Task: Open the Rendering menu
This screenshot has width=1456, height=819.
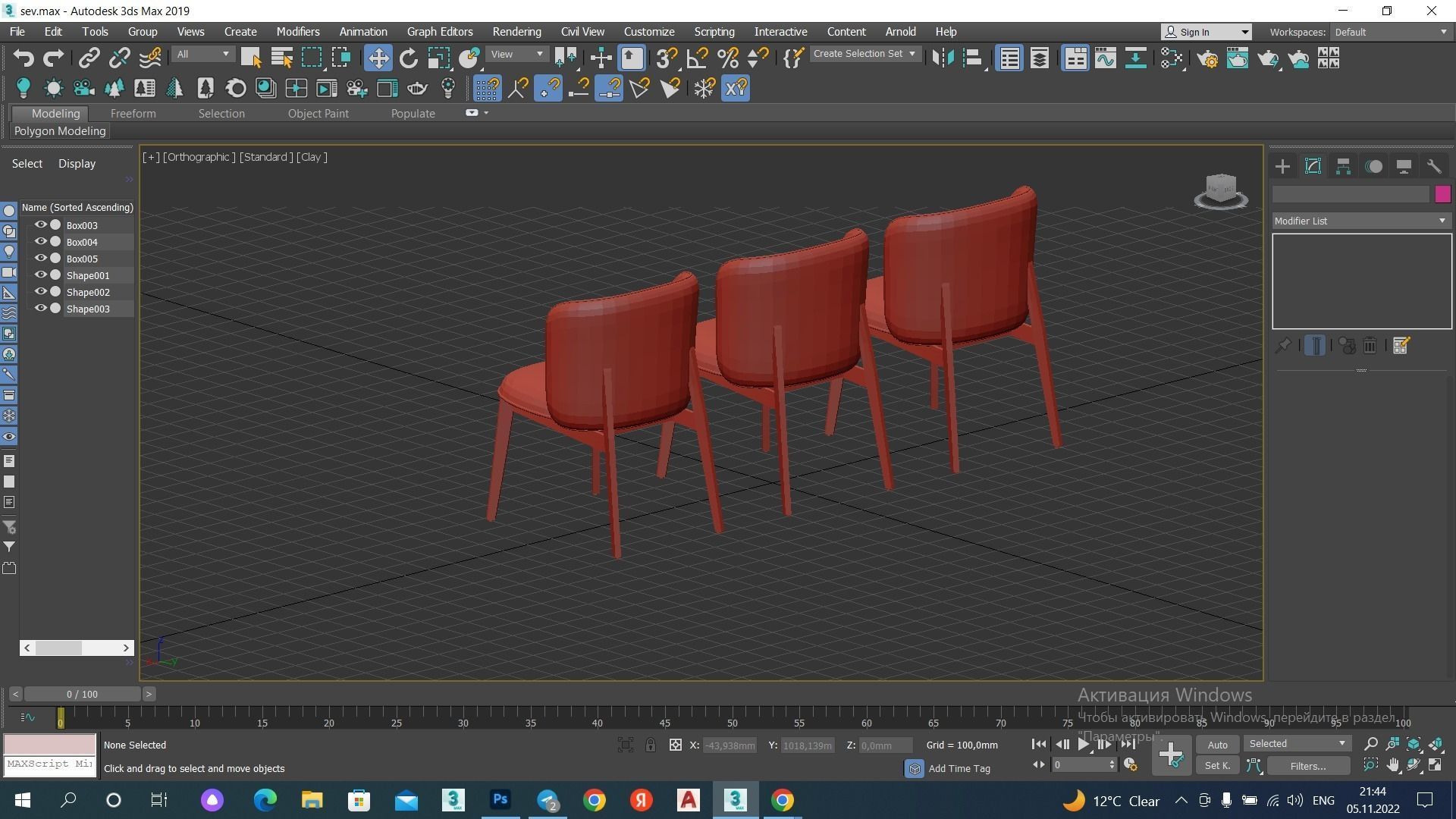Action: (516, 32)
